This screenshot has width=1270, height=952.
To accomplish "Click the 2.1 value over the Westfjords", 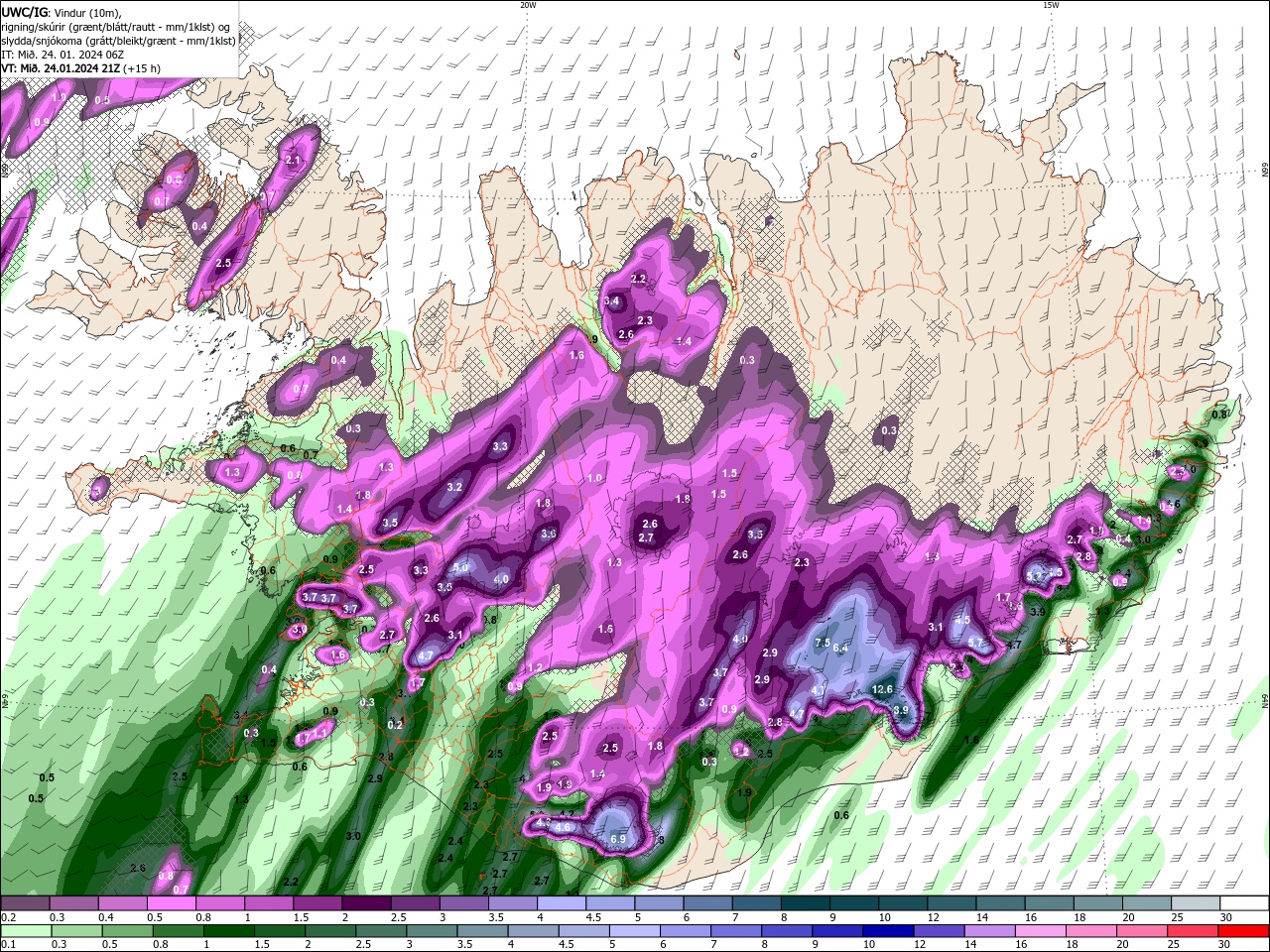I will click(293, 160).
